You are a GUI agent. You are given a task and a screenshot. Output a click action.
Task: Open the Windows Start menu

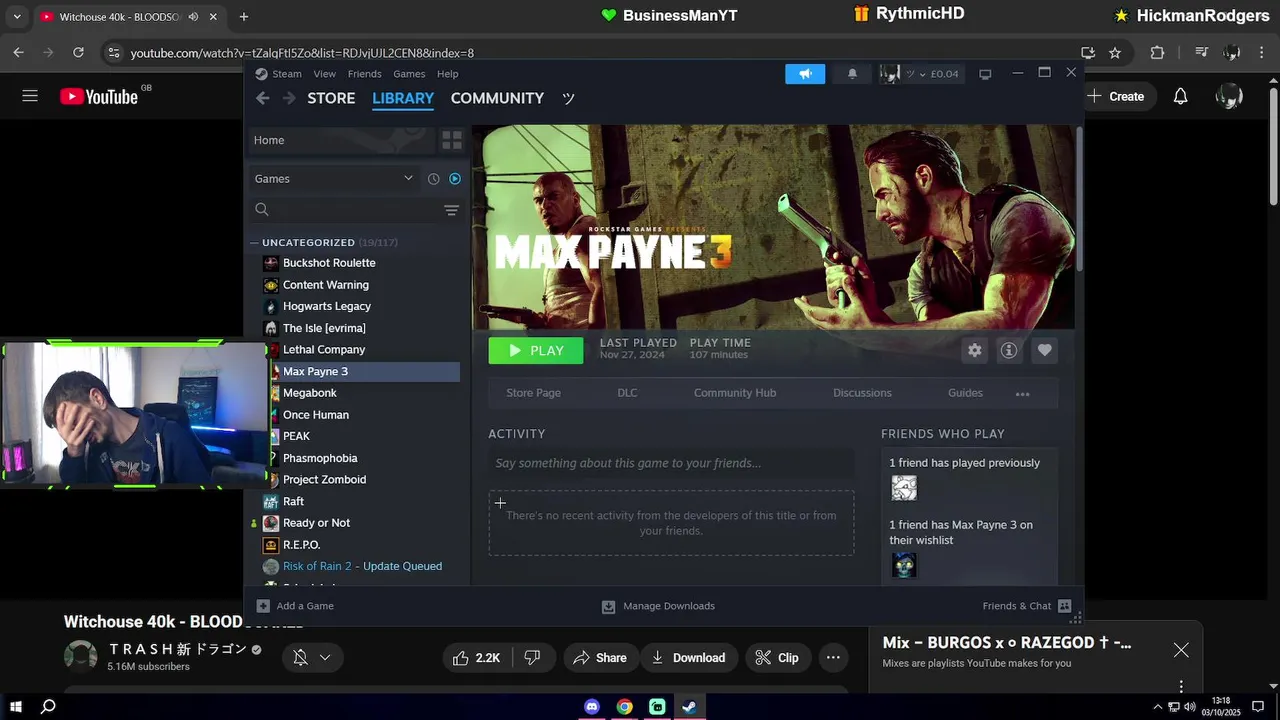pos(16,706)
